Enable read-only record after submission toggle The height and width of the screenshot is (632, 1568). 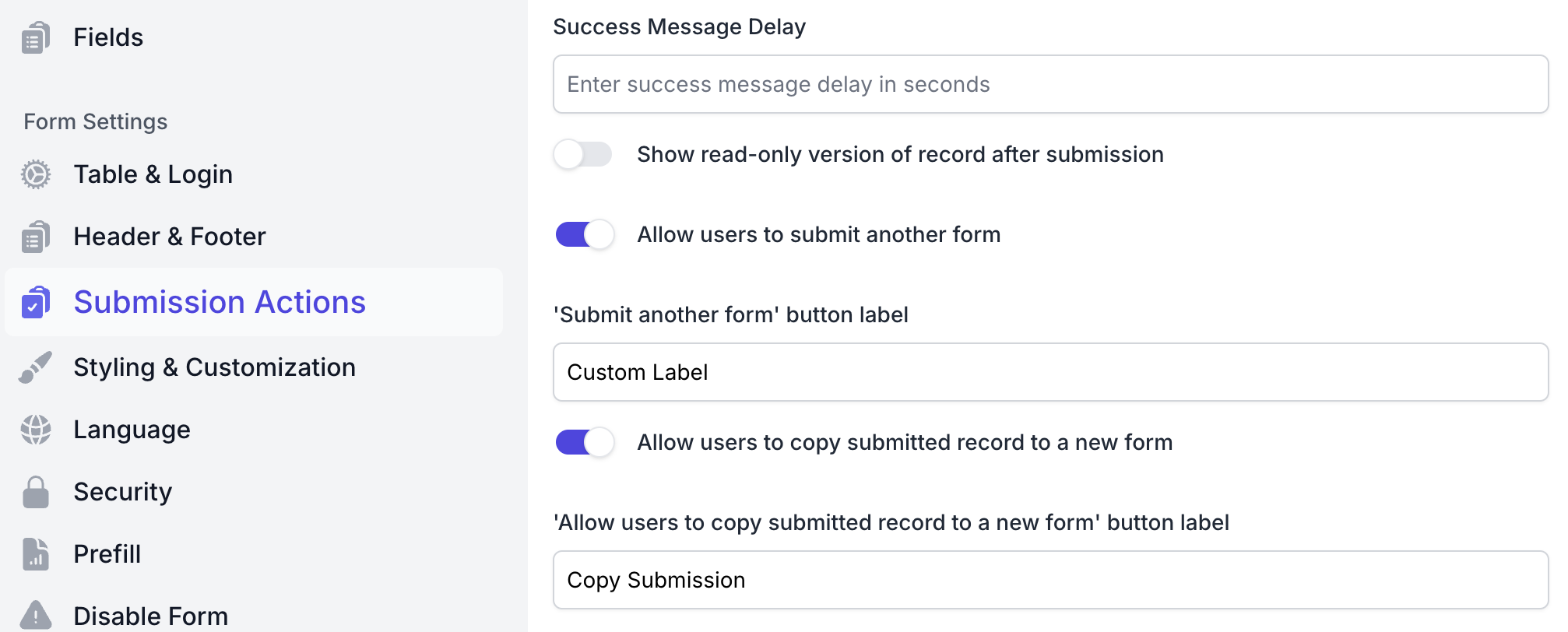583,154
